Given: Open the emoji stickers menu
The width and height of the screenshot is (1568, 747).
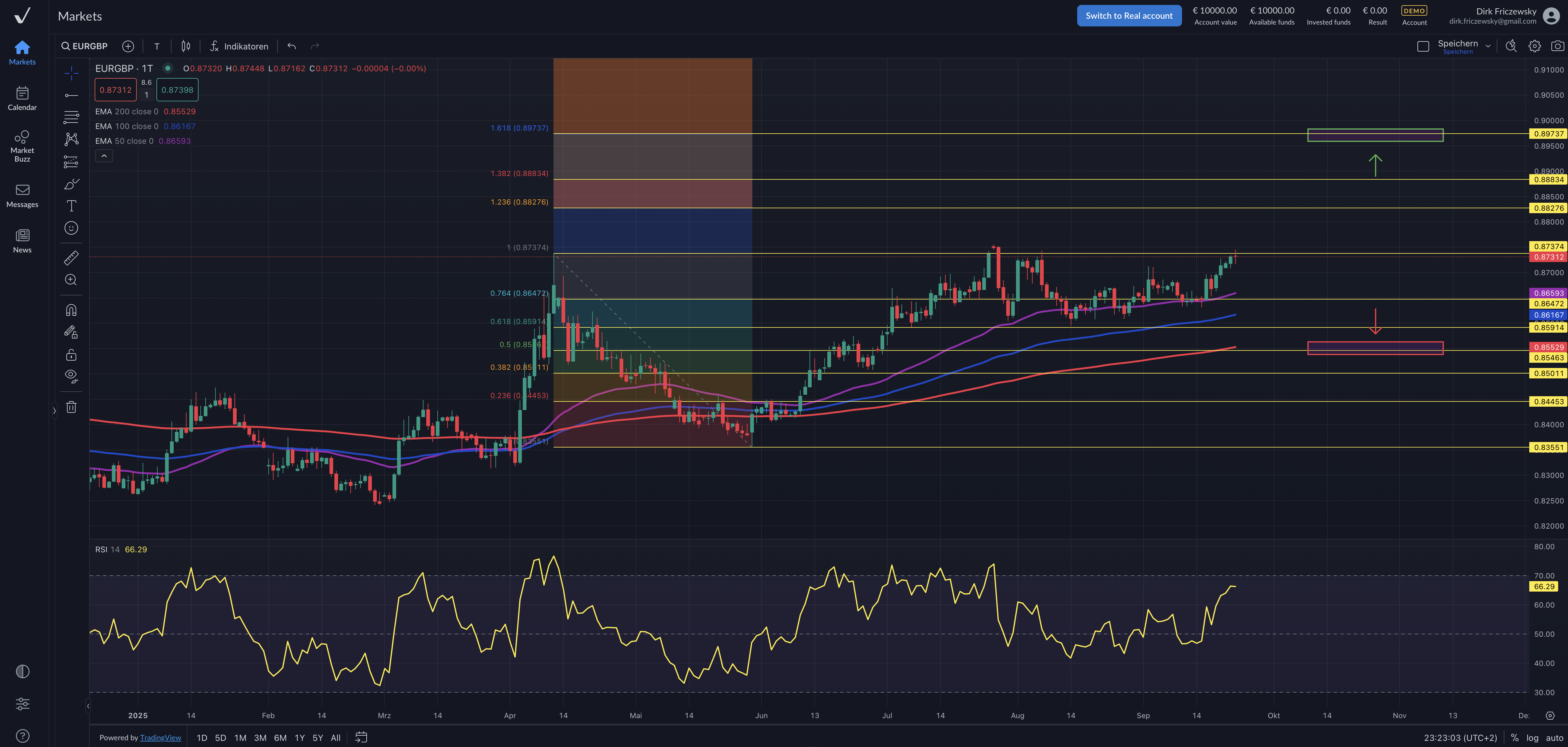Looking at the screenshot, I should click(71, 228).
